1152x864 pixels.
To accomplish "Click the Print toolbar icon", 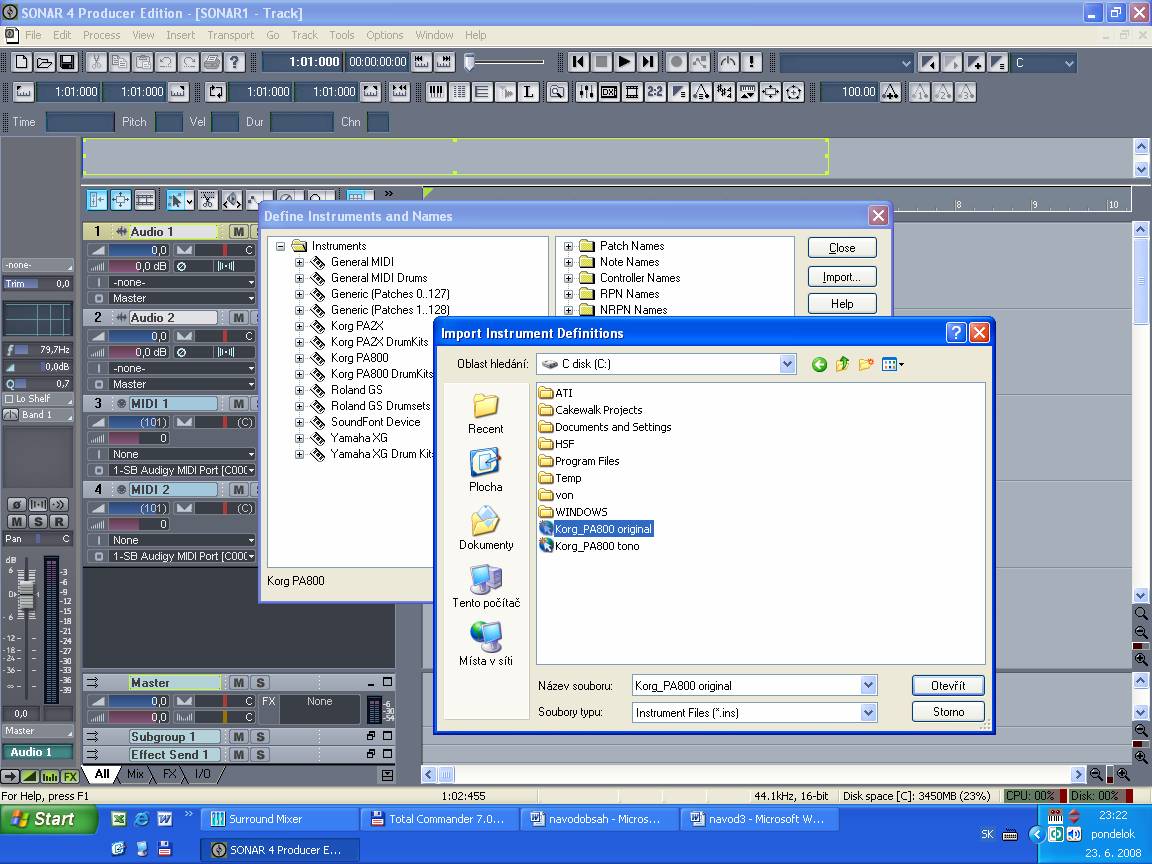I will [x=212, y=62].
